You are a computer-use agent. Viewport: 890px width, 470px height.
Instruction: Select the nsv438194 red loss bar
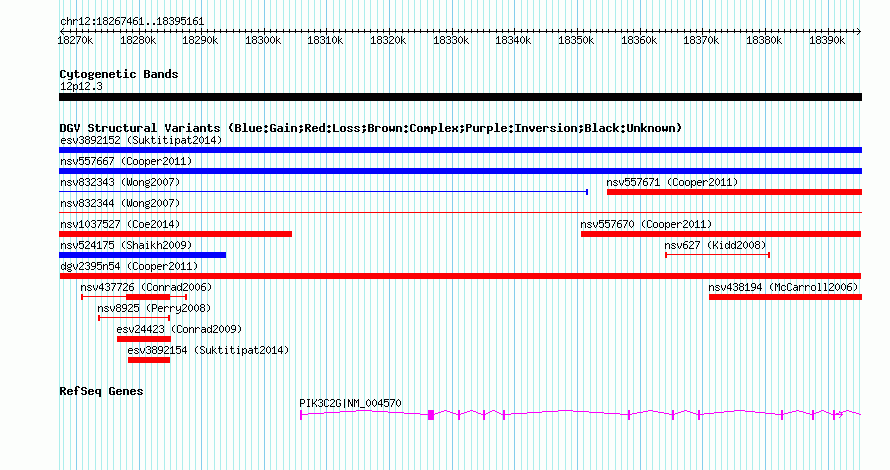[x=786, y=297]
